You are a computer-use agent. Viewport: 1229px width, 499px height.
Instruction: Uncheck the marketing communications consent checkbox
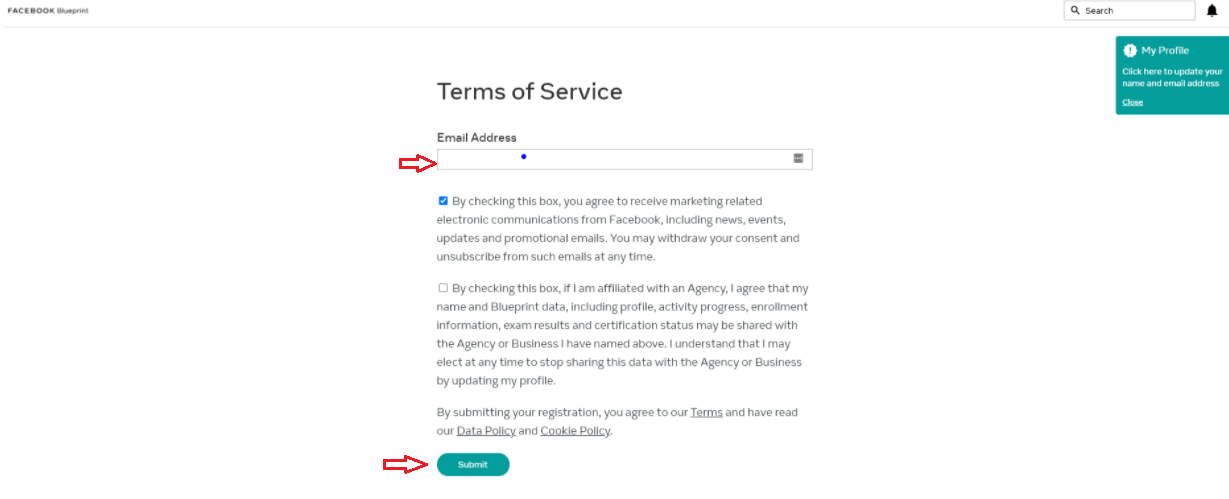click(x=443, y=201)
